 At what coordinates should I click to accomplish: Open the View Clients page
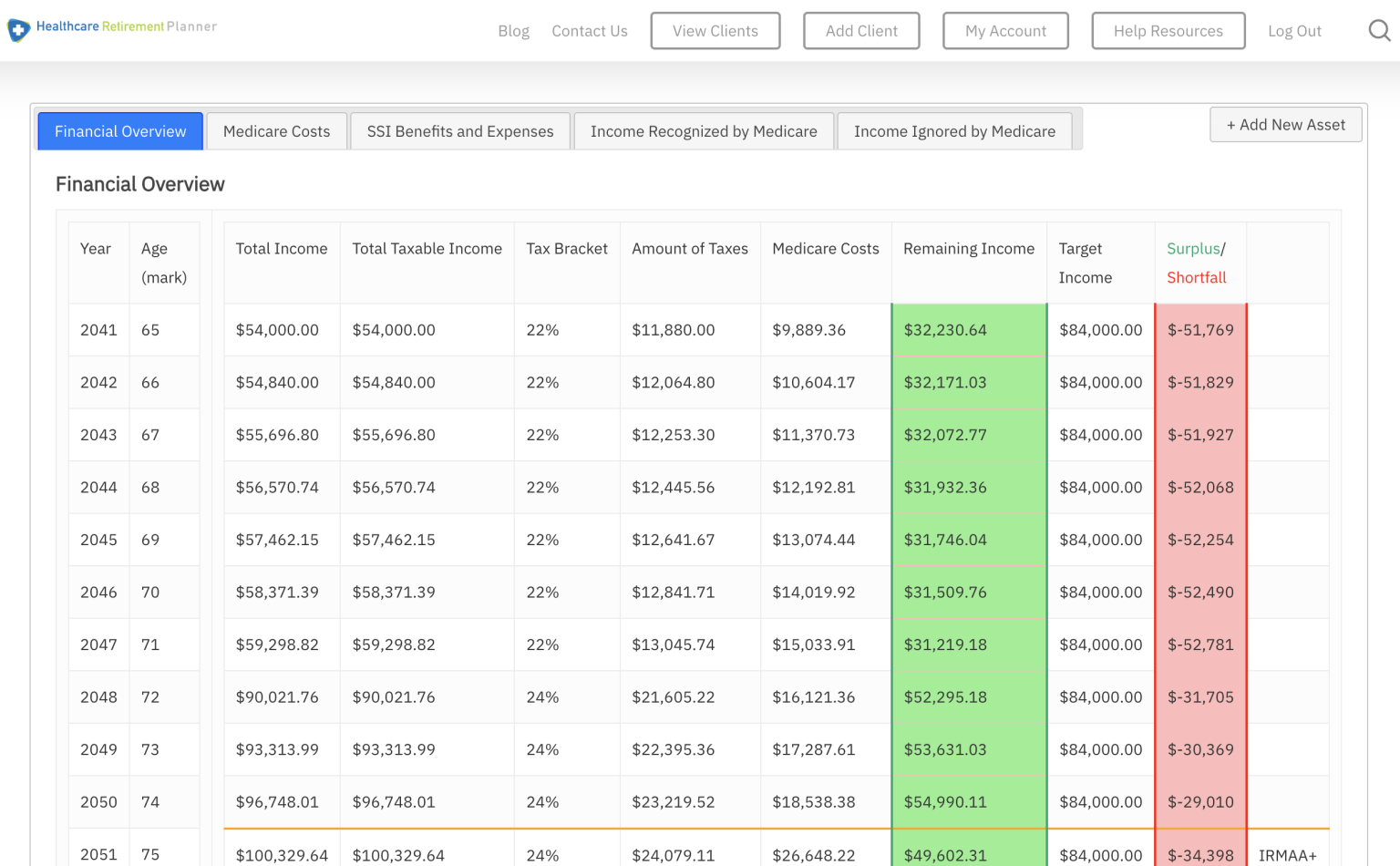coord(715,31)
